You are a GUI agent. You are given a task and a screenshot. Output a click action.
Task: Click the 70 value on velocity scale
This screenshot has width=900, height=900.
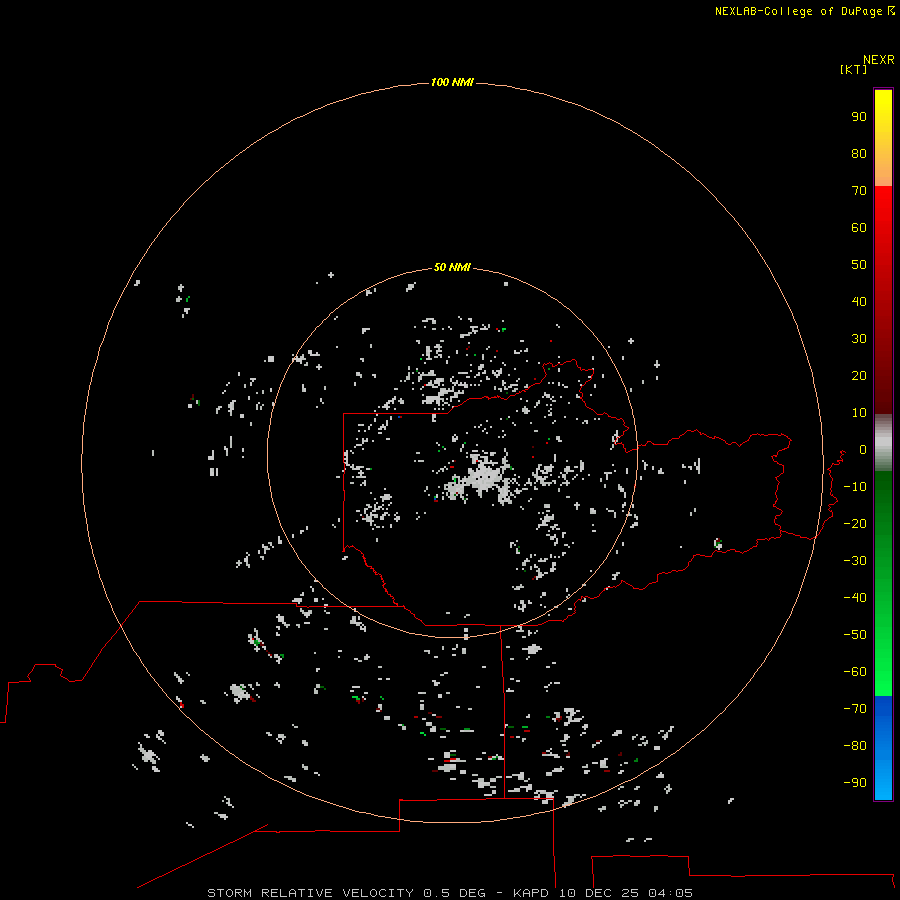click(859, 191)
